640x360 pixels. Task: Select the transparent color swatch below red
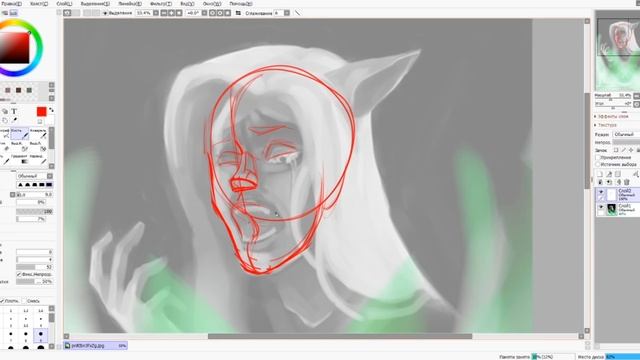40,121
